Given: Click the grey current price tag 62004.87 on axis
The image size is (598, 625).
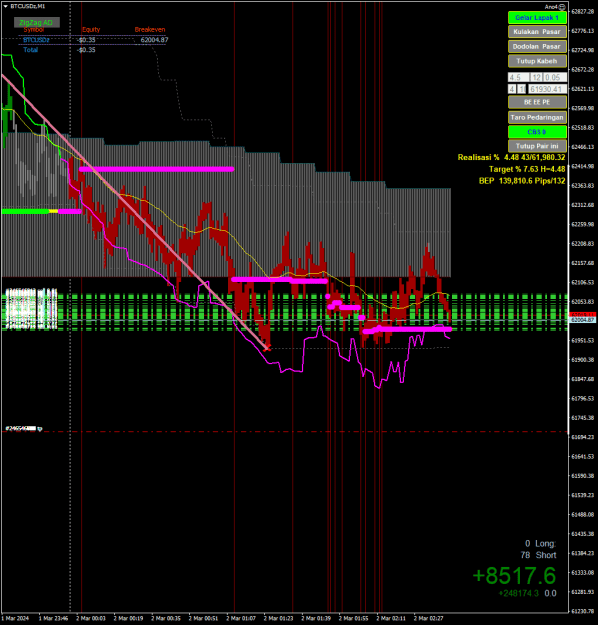Looking at the screenshot, I should point(582,320).
